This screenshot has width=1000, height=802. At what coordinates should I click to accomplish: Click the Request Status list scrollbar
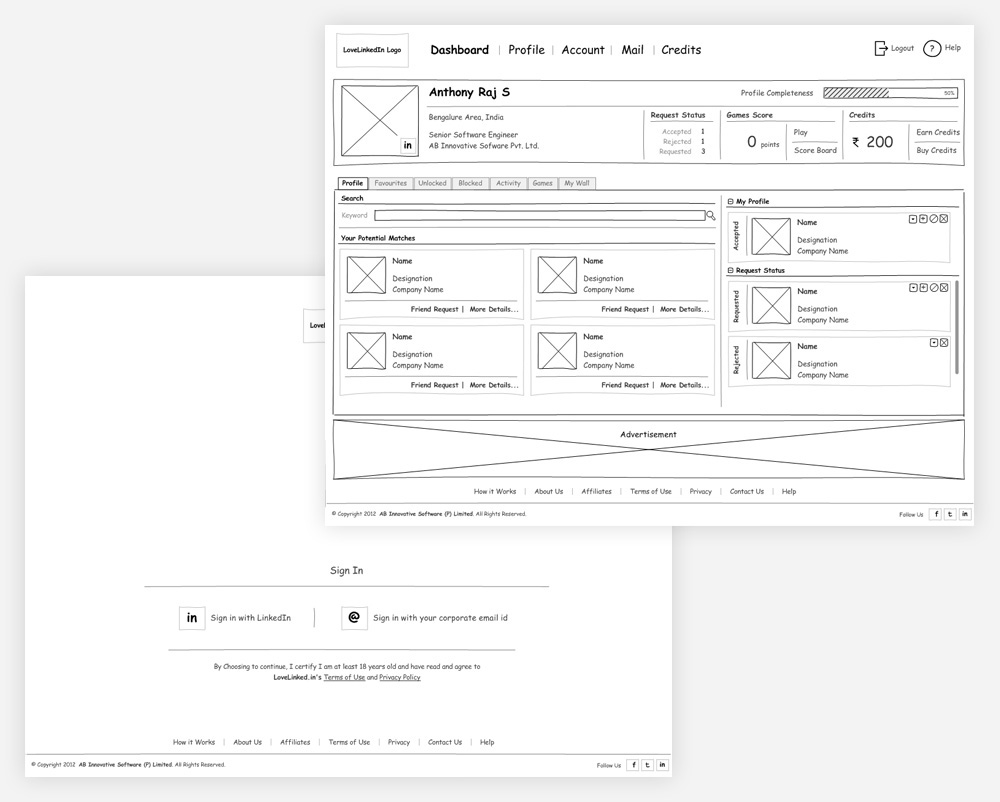coord(957,327)
